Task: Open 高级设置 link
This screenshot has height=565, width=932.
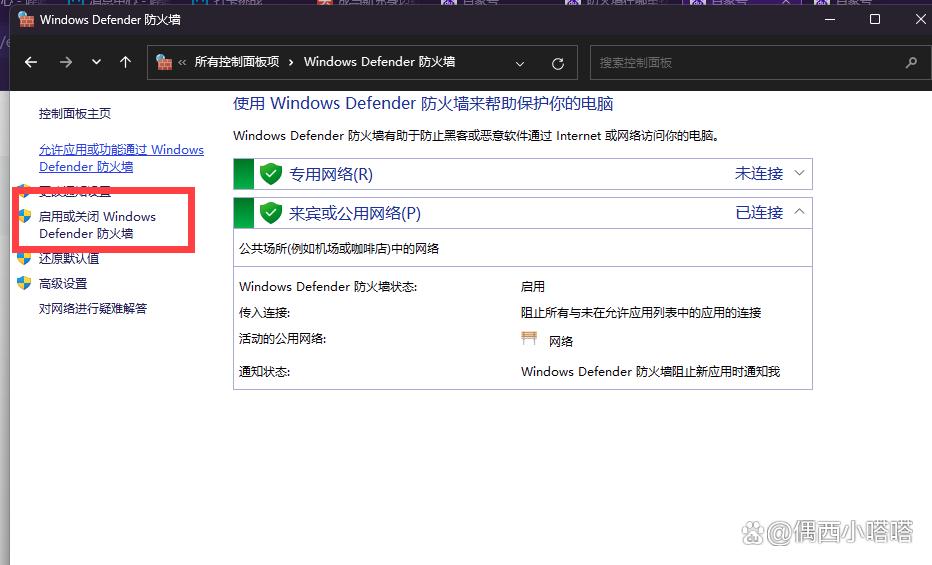Action: (63, 284)
